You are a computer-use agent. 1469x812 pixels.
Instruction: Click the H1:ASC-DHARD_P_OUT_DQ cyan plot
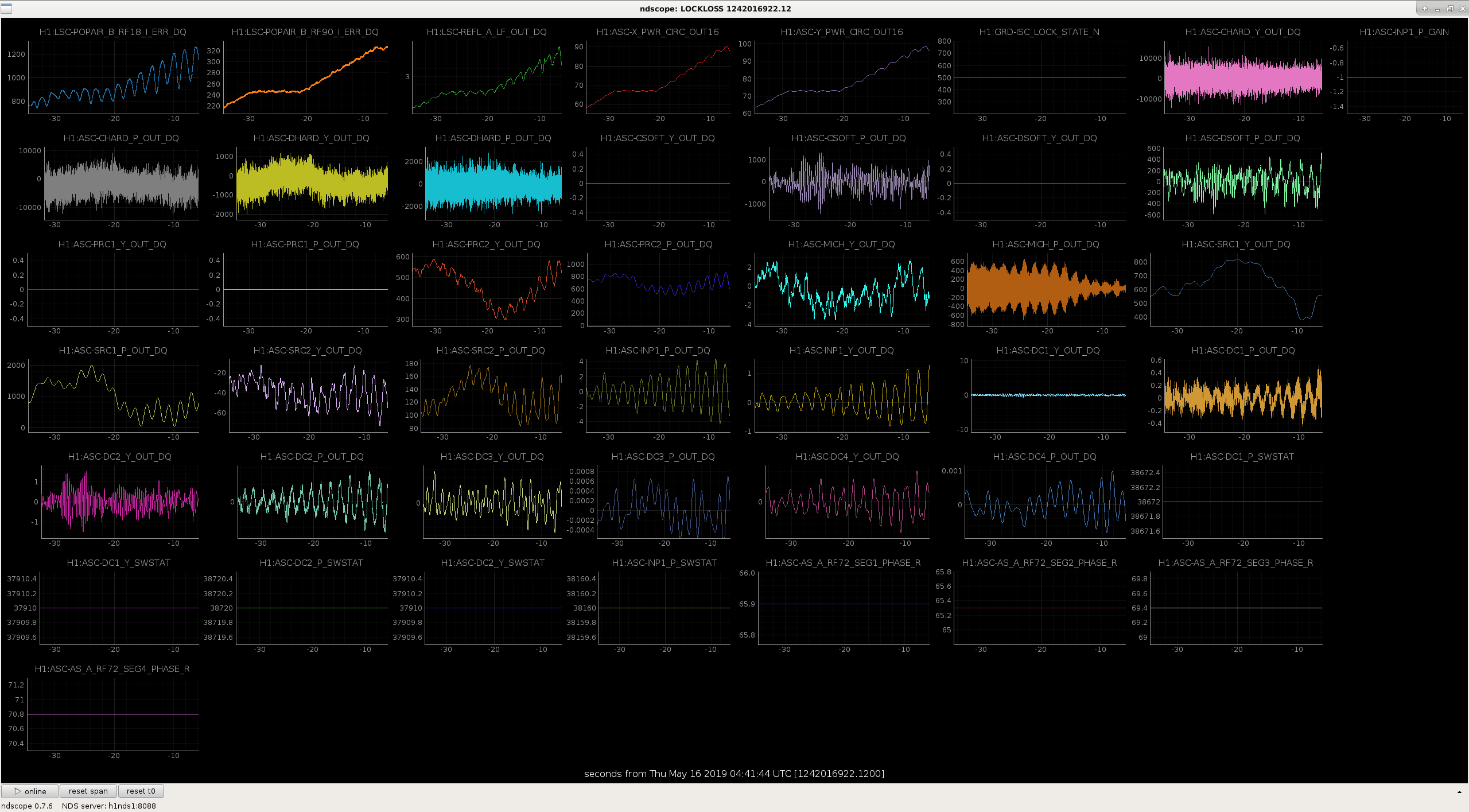point(493,183)
